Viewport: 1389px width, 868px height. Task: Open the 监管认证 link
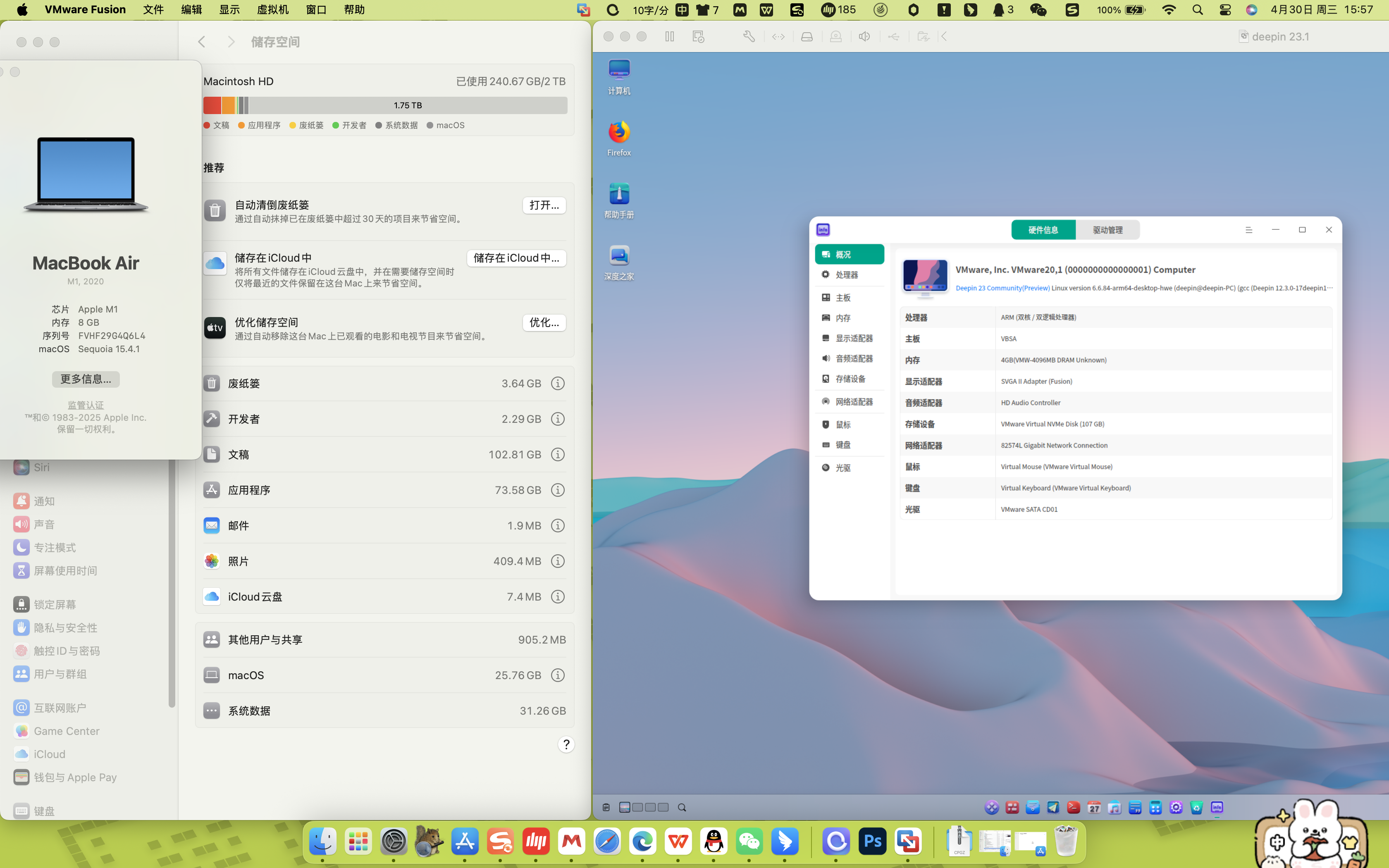(86, 405)
